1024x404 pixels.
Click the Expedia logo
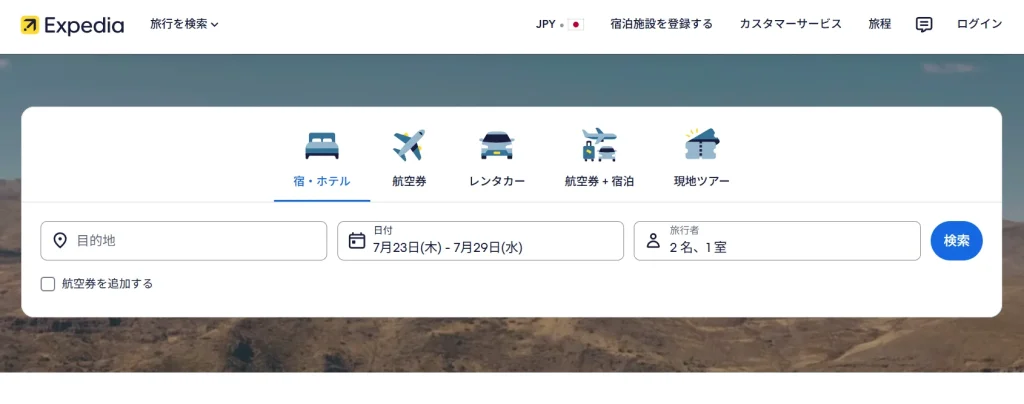coord(72,25)
